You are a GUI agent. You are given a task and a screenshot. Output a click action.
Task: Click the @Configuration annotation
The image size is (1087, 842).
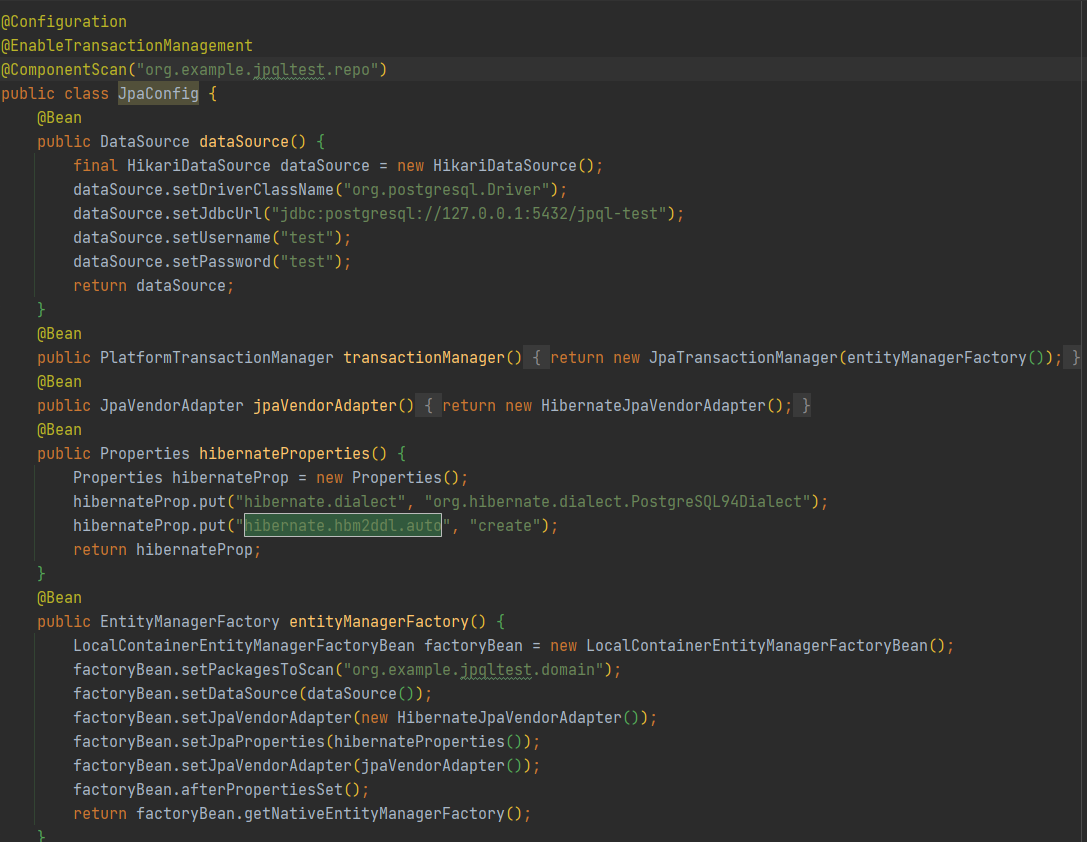(64, 21)
